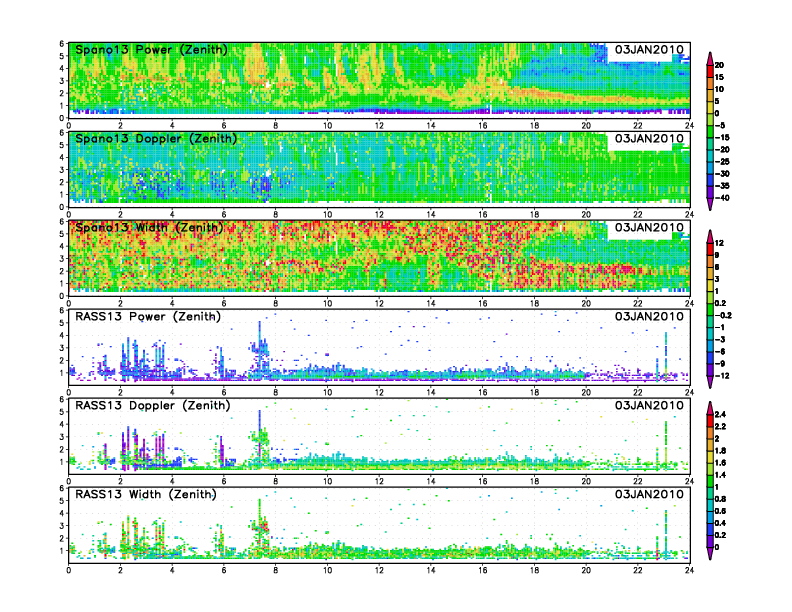Click hour tick 18 below RASS13 Power panel
Viewport: 792px width, 612px height.
point(534,392)
